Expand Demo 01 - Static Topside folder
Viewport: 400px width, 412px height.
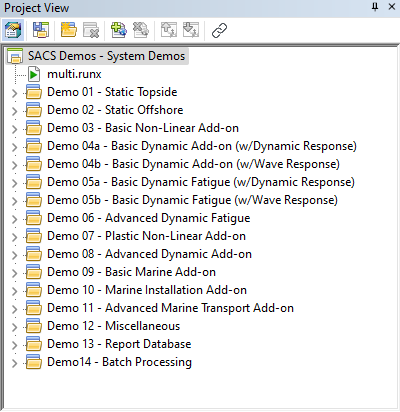point(14,93)
